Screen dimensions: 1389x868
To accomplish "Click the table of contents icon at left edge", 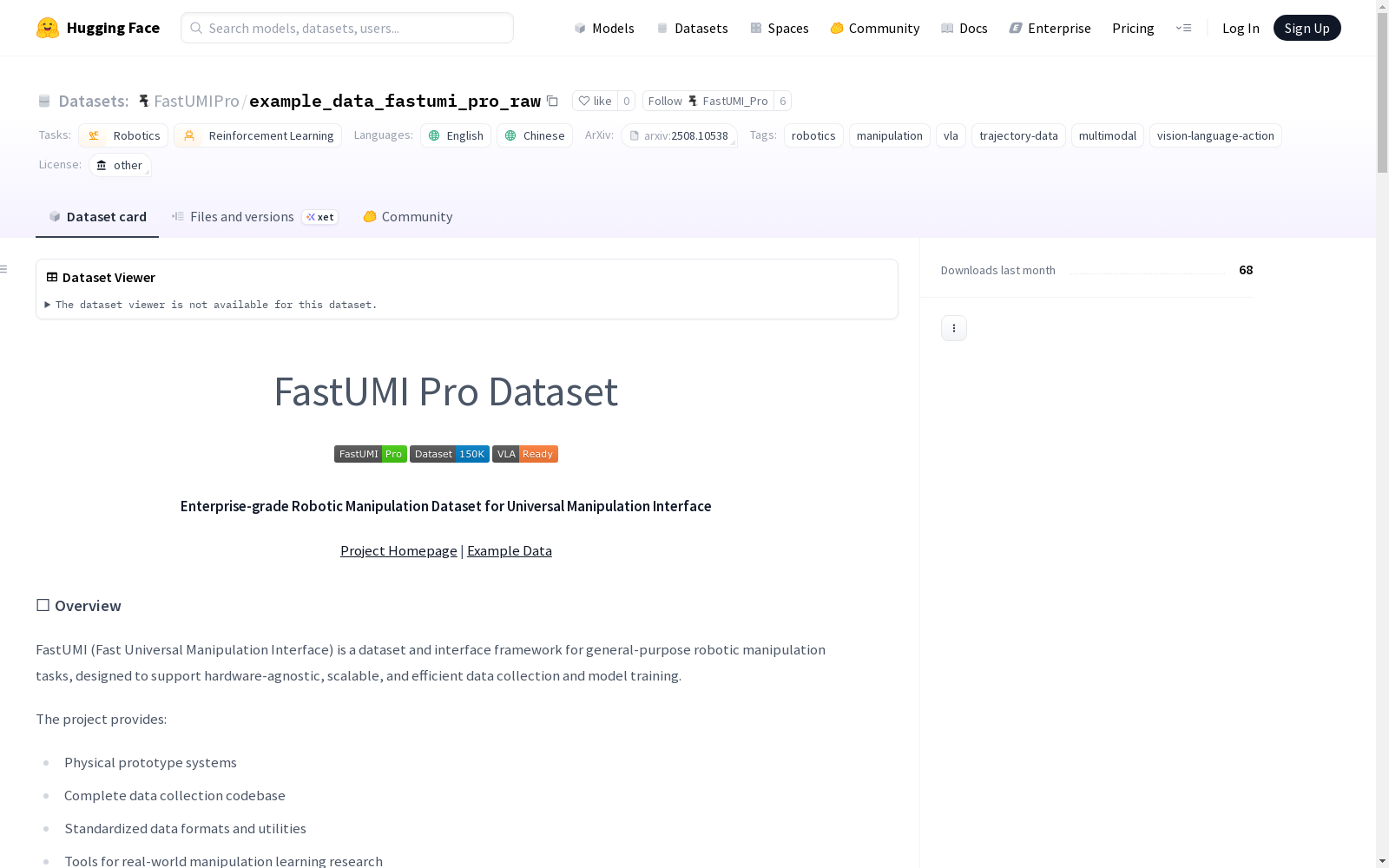I will click(4, 269).
